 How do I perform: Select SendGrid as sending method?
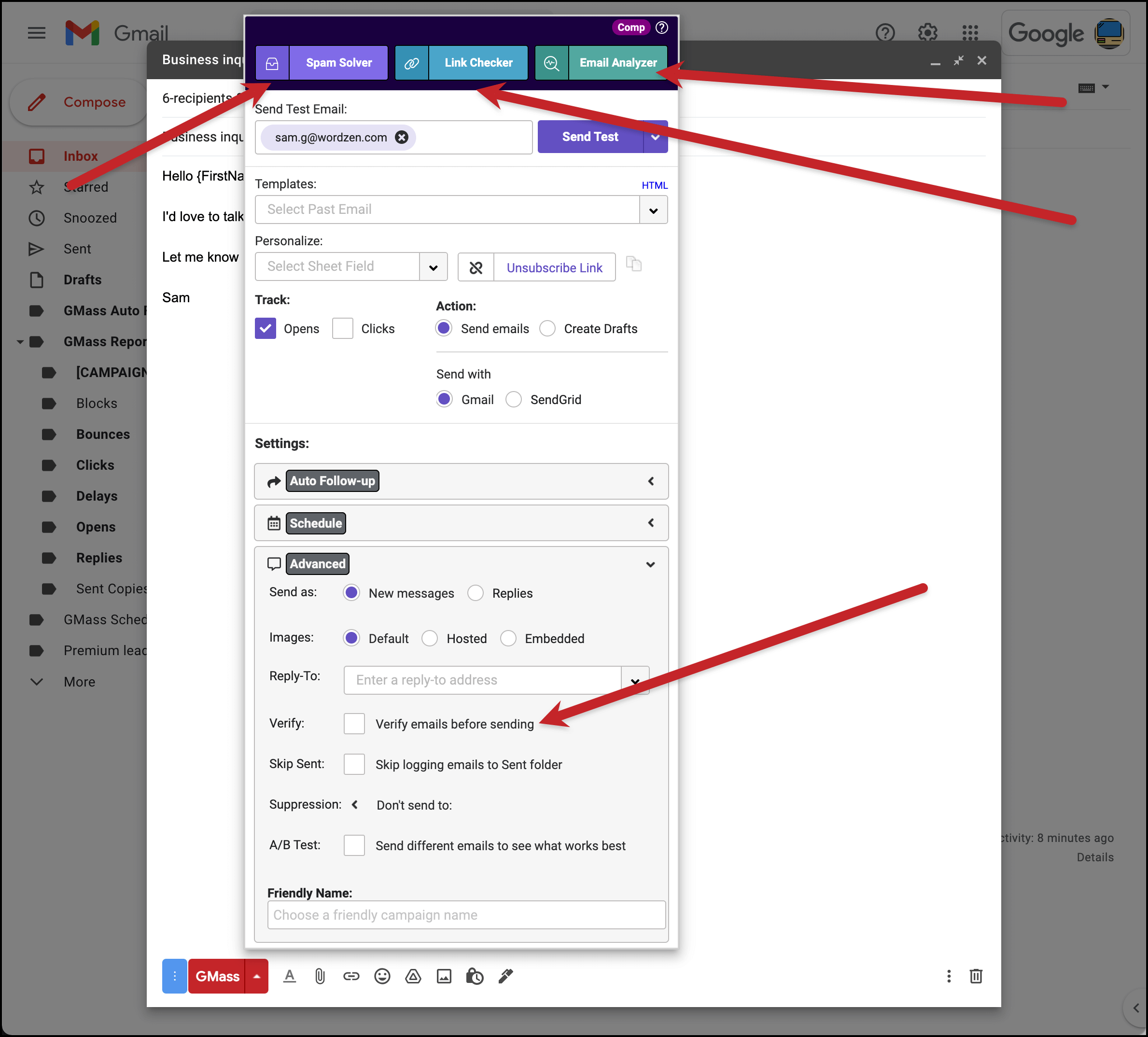pos(514,399)
